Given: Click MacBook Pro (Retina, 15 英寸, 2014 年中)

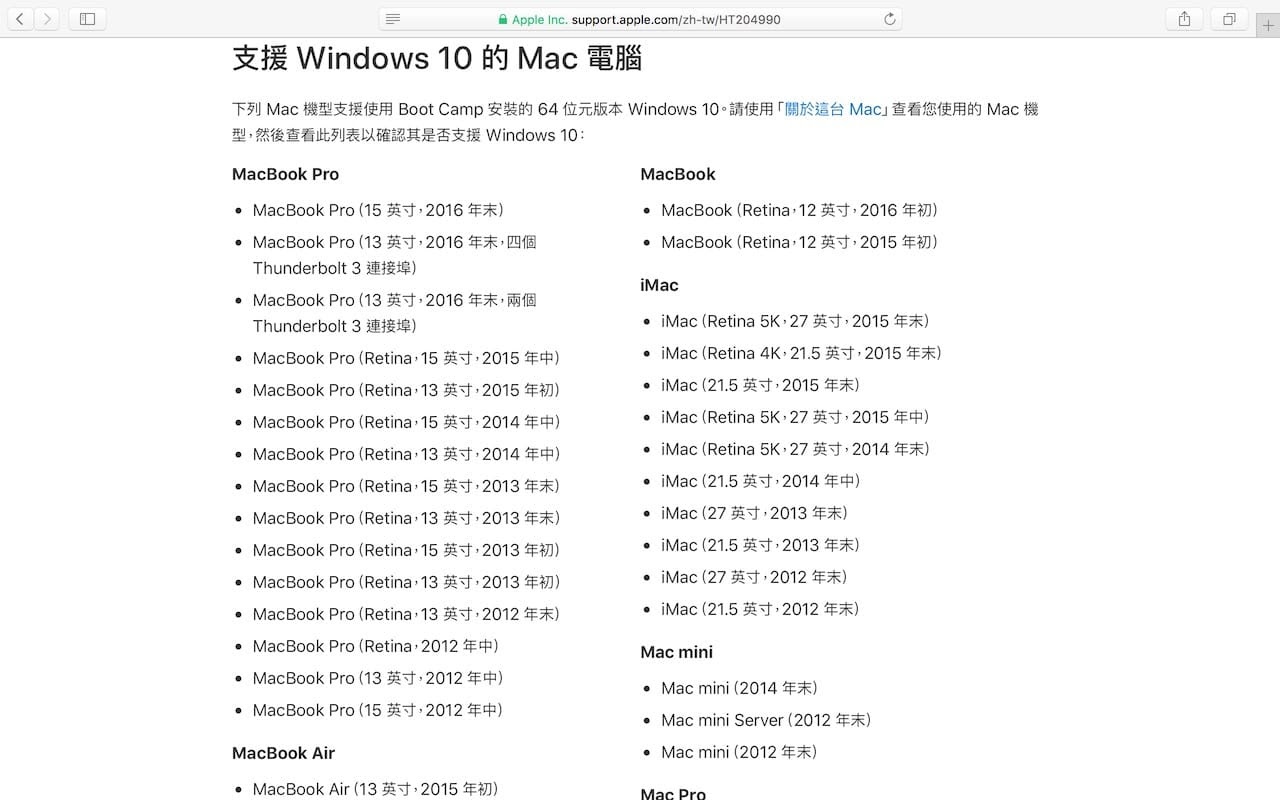Looking at the screenshot, I should coord(406,422).
